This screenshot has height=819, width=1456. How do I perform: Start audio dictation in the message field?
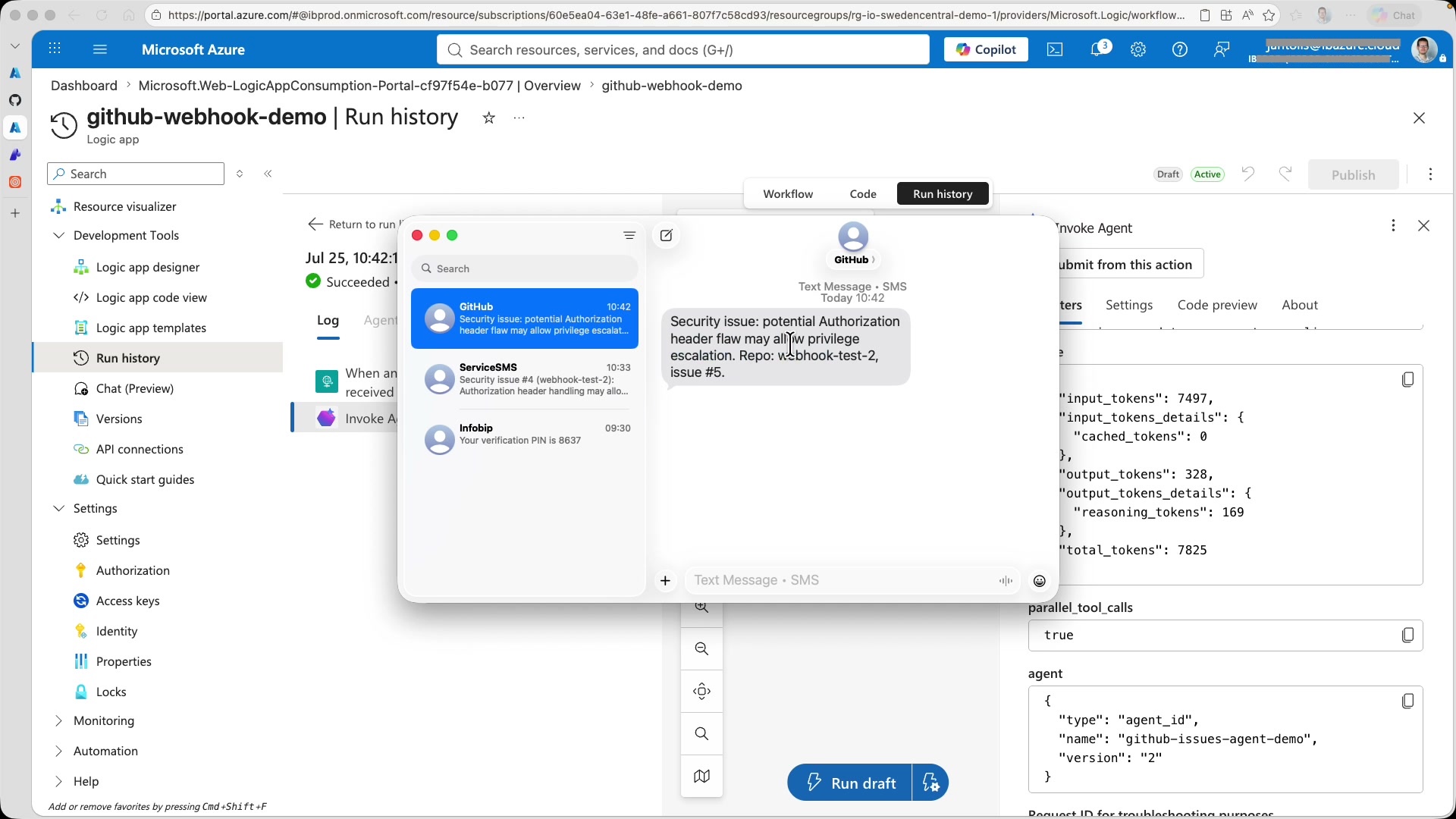[1006, 581]
